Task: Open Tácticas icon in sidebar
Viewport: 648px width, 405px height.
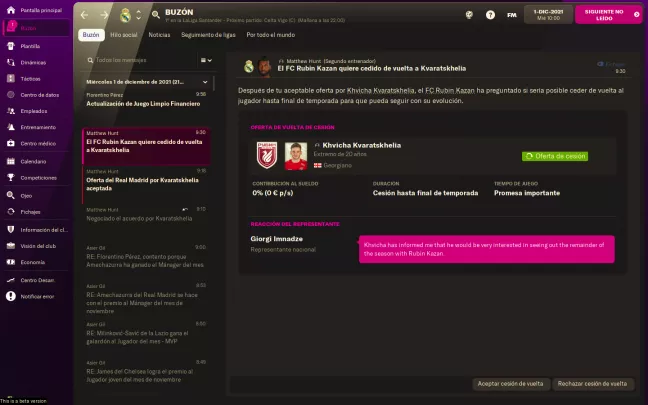Action: (x=11, y=79)
